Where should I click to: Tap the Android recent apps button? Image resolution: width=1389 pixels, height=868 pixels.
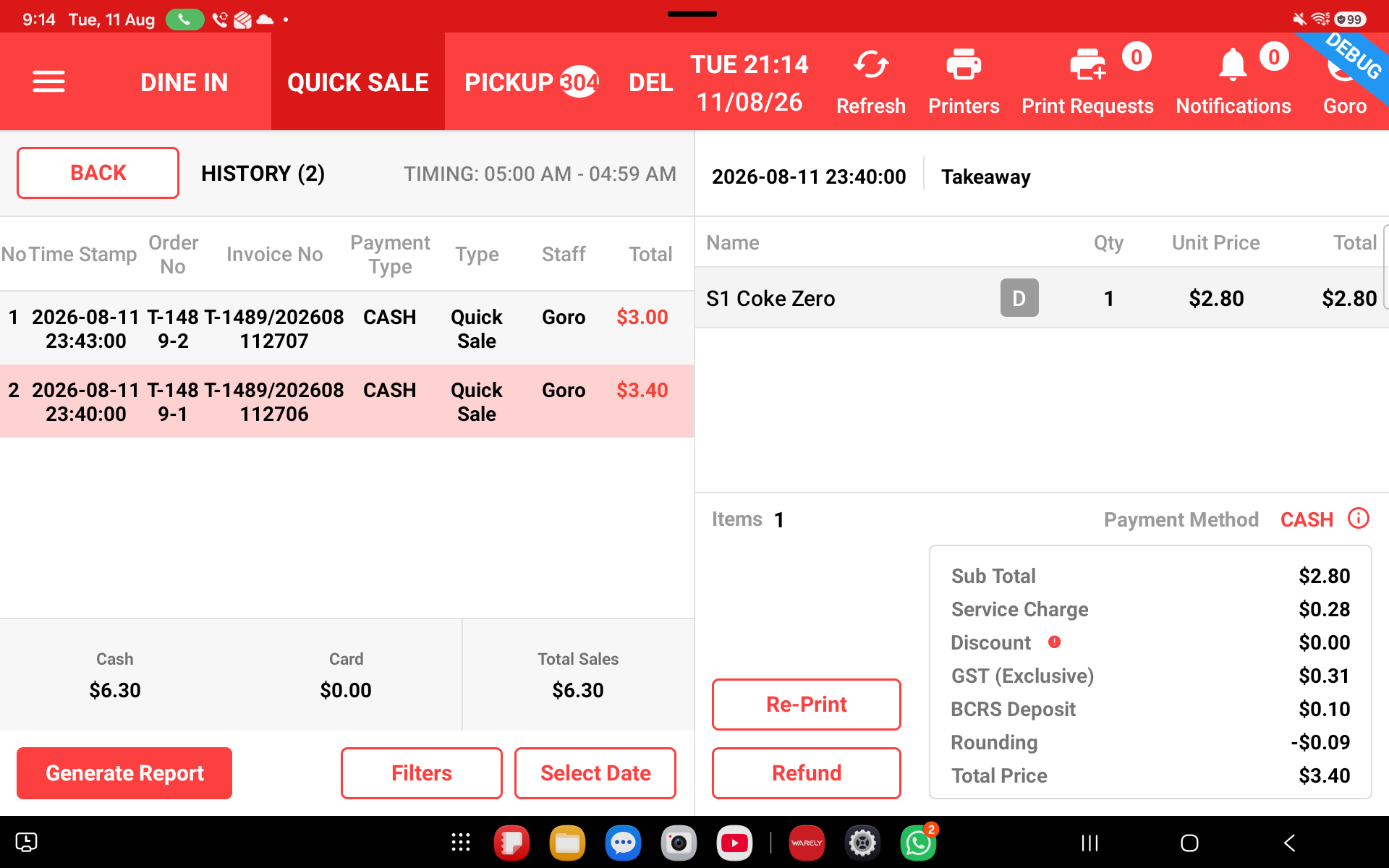tap(1089, 843)
